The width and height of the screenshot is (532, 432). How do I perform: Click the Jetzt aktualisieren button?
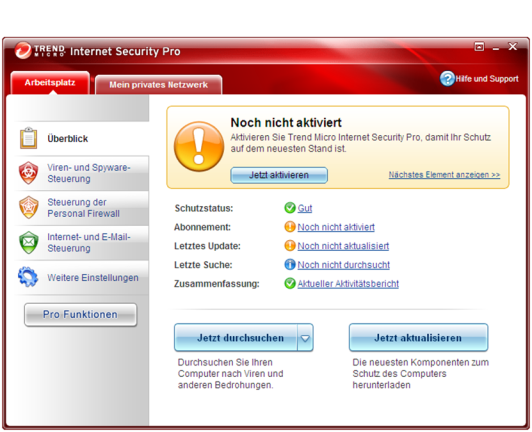(x=418, y=338)
